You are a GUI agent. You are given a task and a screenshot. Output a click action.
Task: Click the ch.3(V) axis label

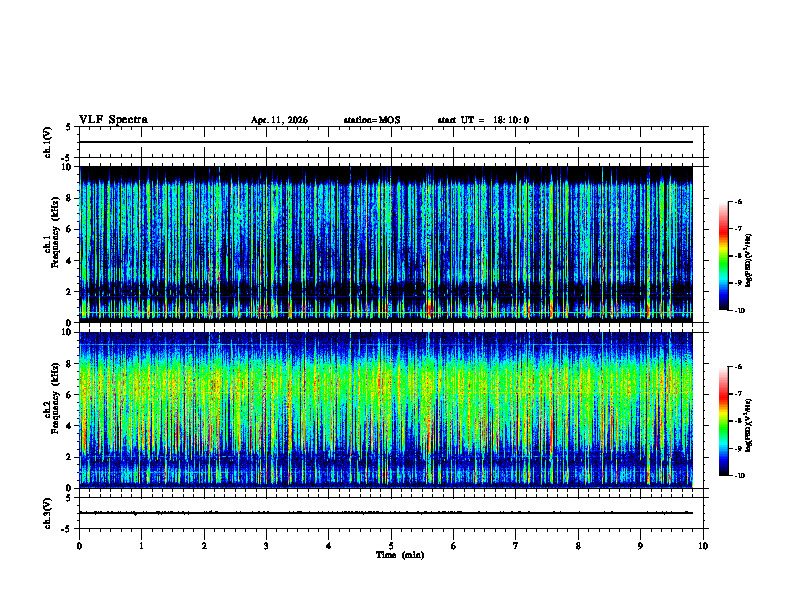[x=47, y=513]
